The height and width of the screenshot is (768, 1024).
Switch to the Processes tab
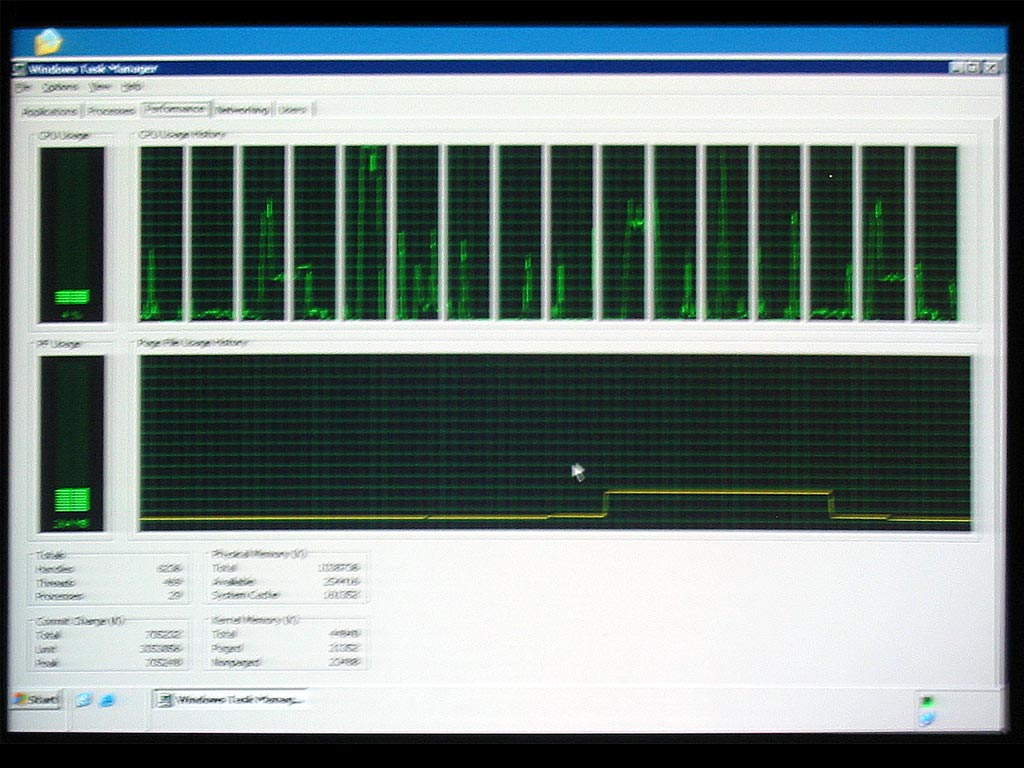111,111
